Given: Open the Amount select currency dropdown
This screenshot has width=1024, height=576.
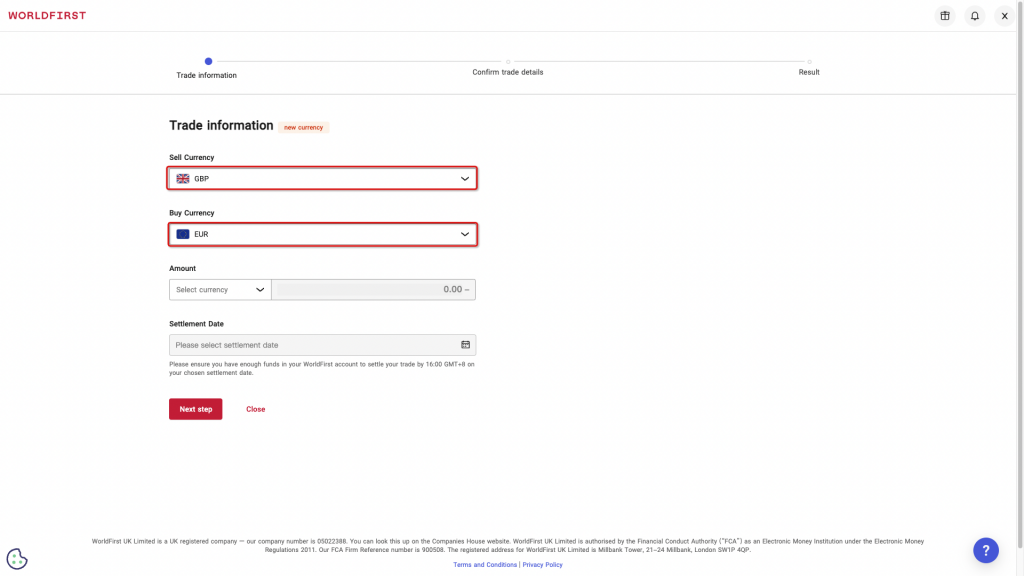Looking at the screenshot, I should pos(220,290).
